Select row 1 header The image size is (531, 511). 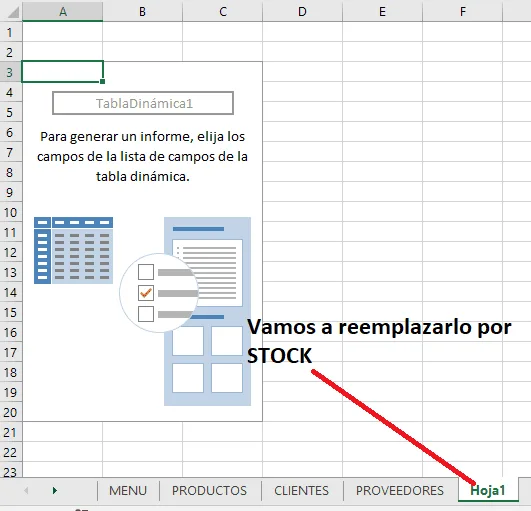click(x=10, y=32)
